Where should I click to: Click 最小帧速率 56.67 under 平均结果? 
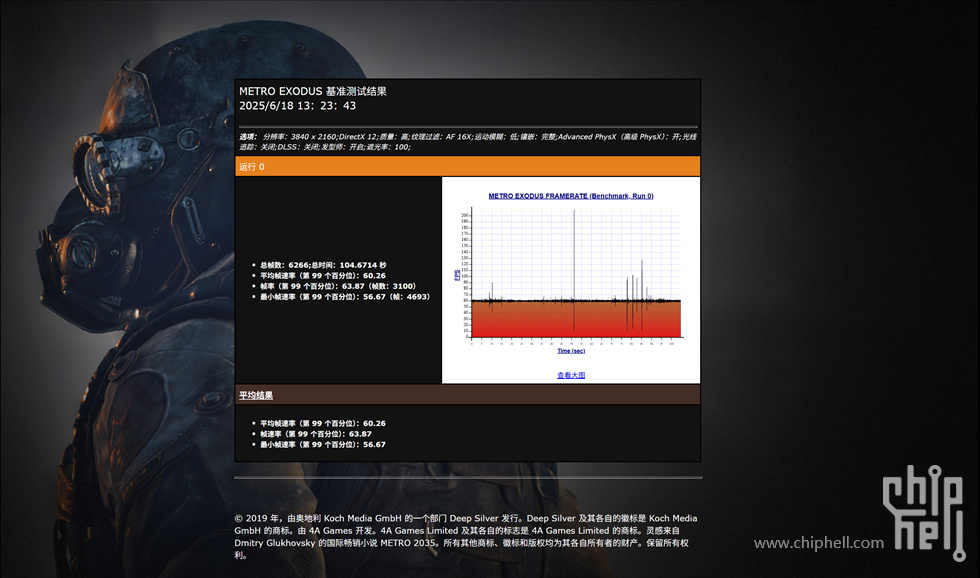322,444
